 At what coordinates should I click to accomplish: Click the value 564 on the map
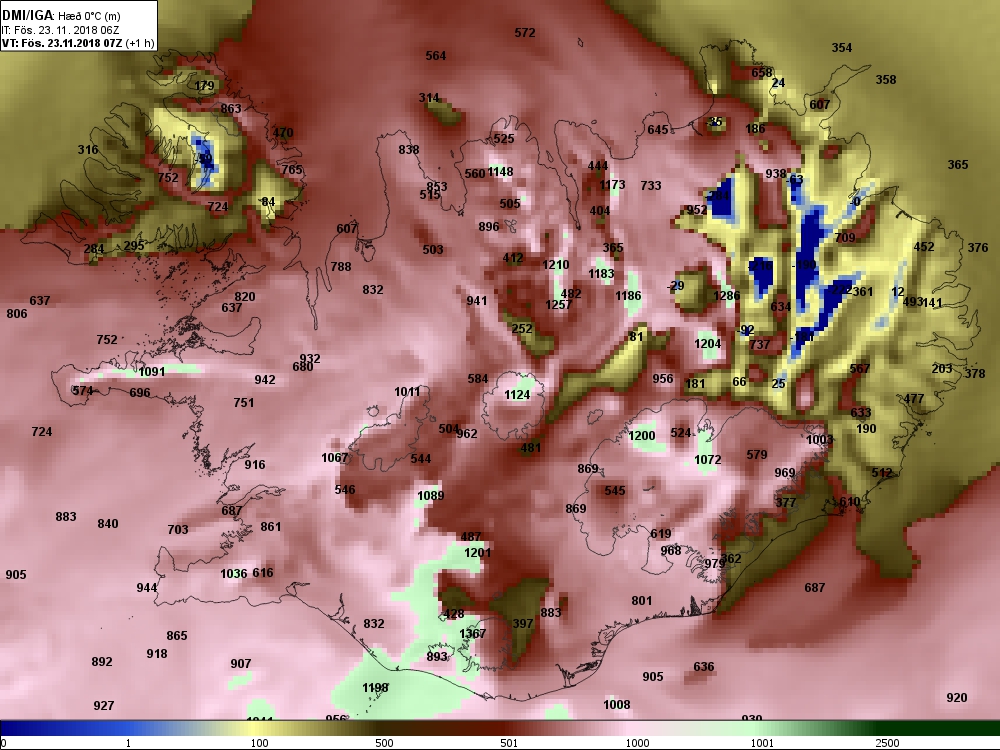click(x=436, y=55)
